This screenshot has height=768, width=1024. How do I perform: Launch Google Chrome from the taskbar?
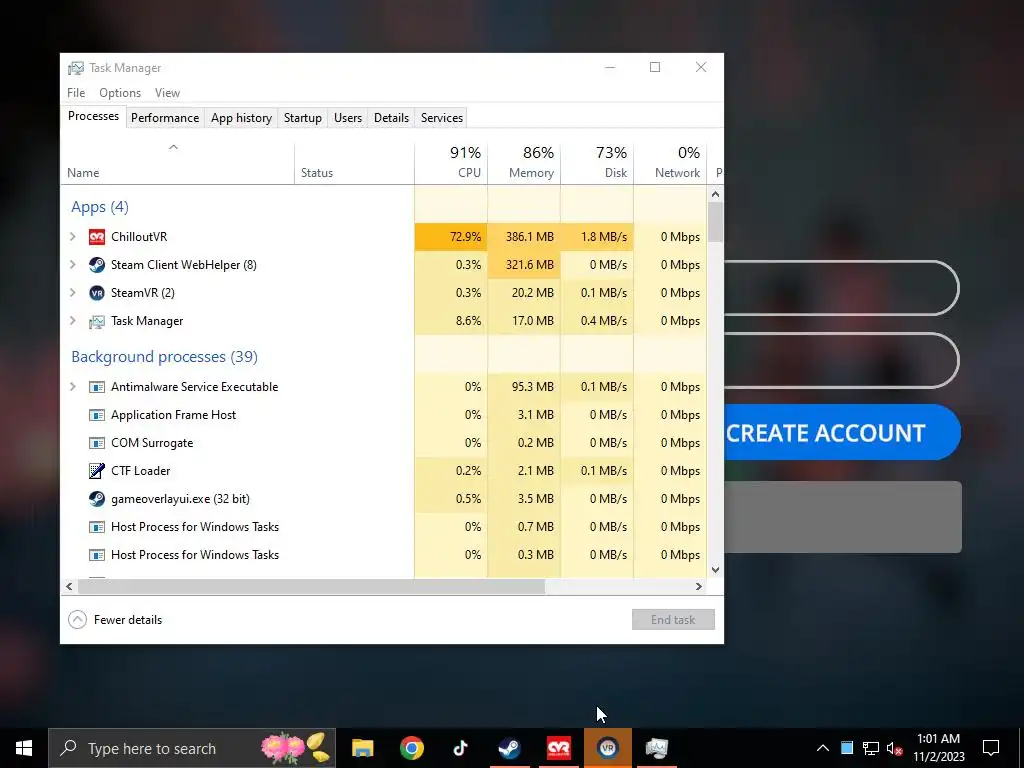tap(411, 748)
